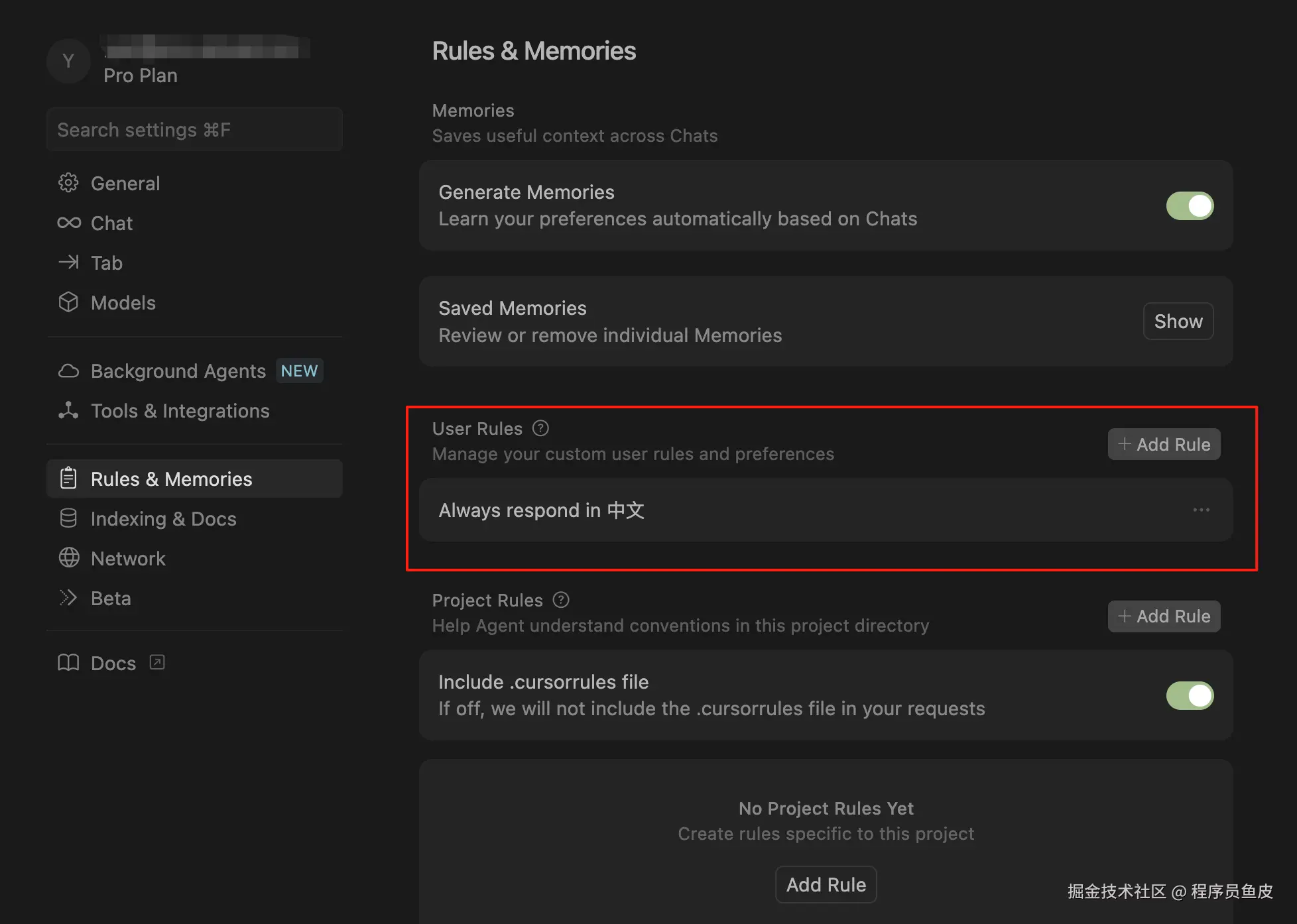Click Add Rule under No Project Rules Yet
Image resolution: width=1297 pixels, height=924 pixels.
826,884
